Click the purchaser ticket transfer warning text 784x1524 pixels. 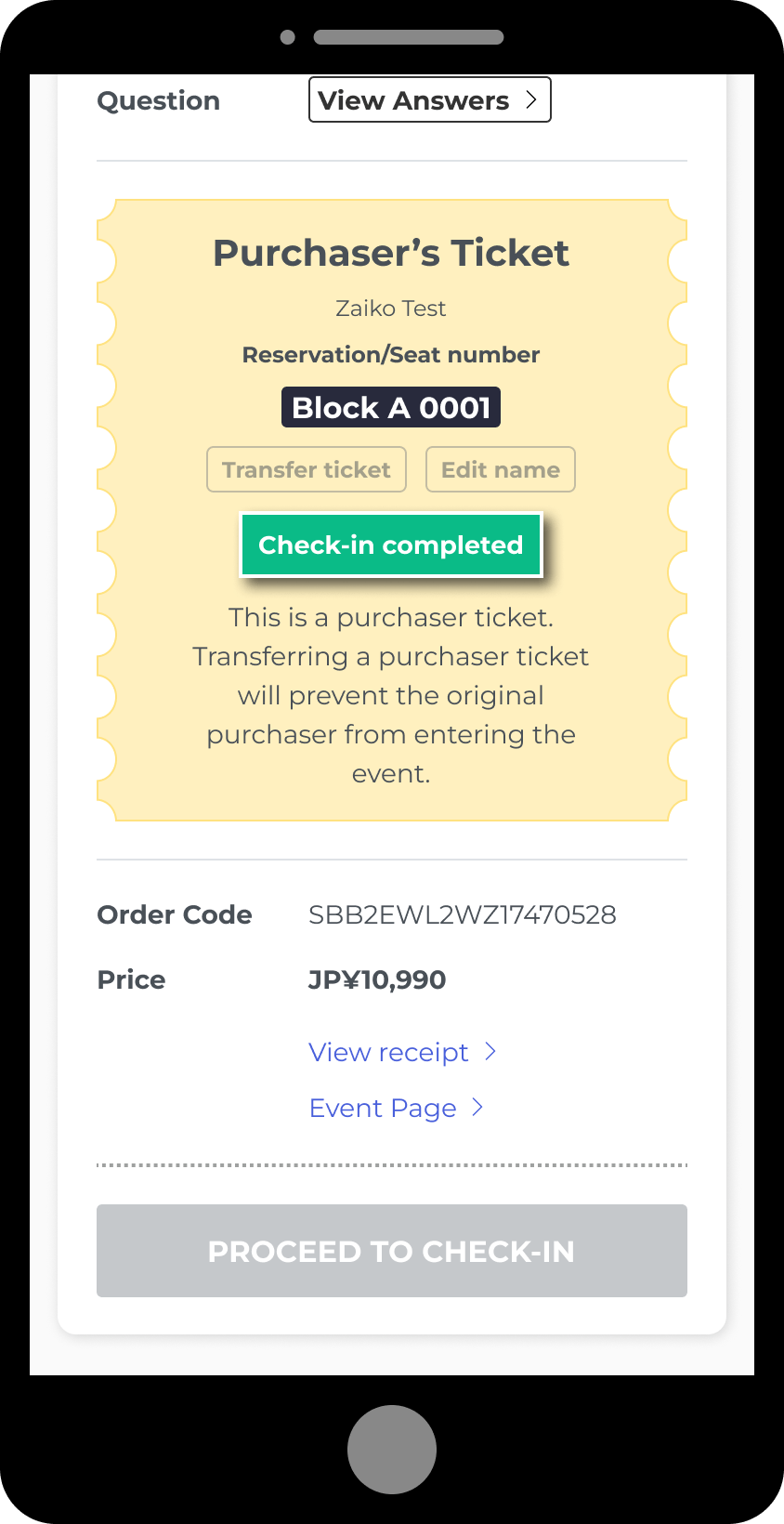[391, 695]
